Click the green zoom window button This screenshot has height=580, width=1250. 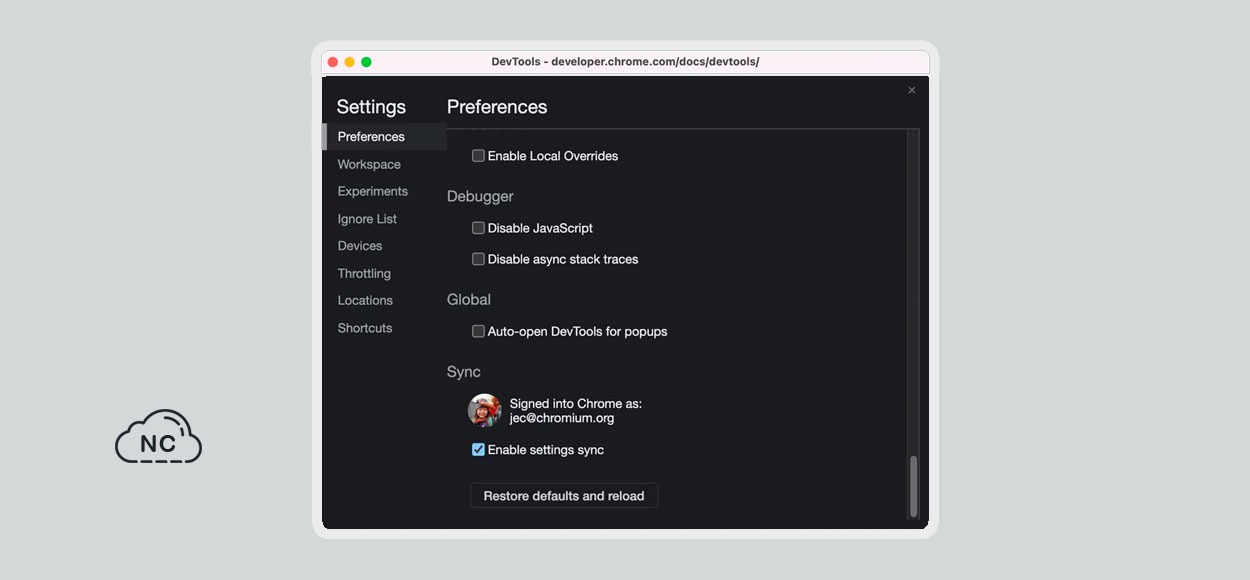pos(366,62)
